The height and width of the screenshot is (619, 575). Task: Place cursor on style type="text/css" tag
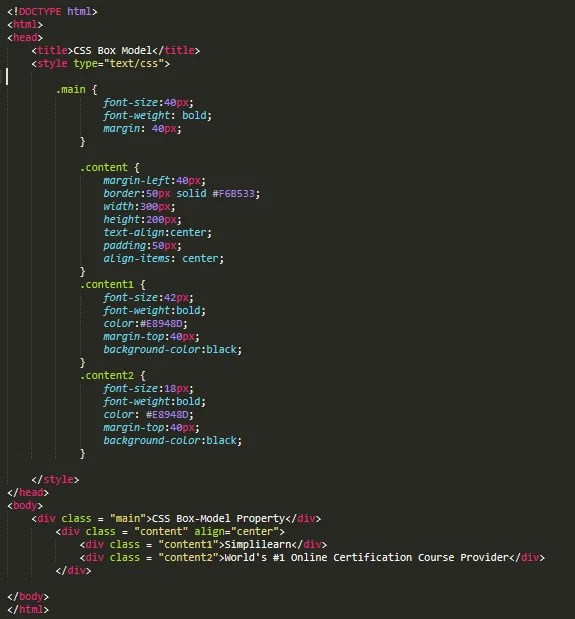[101, 64]
